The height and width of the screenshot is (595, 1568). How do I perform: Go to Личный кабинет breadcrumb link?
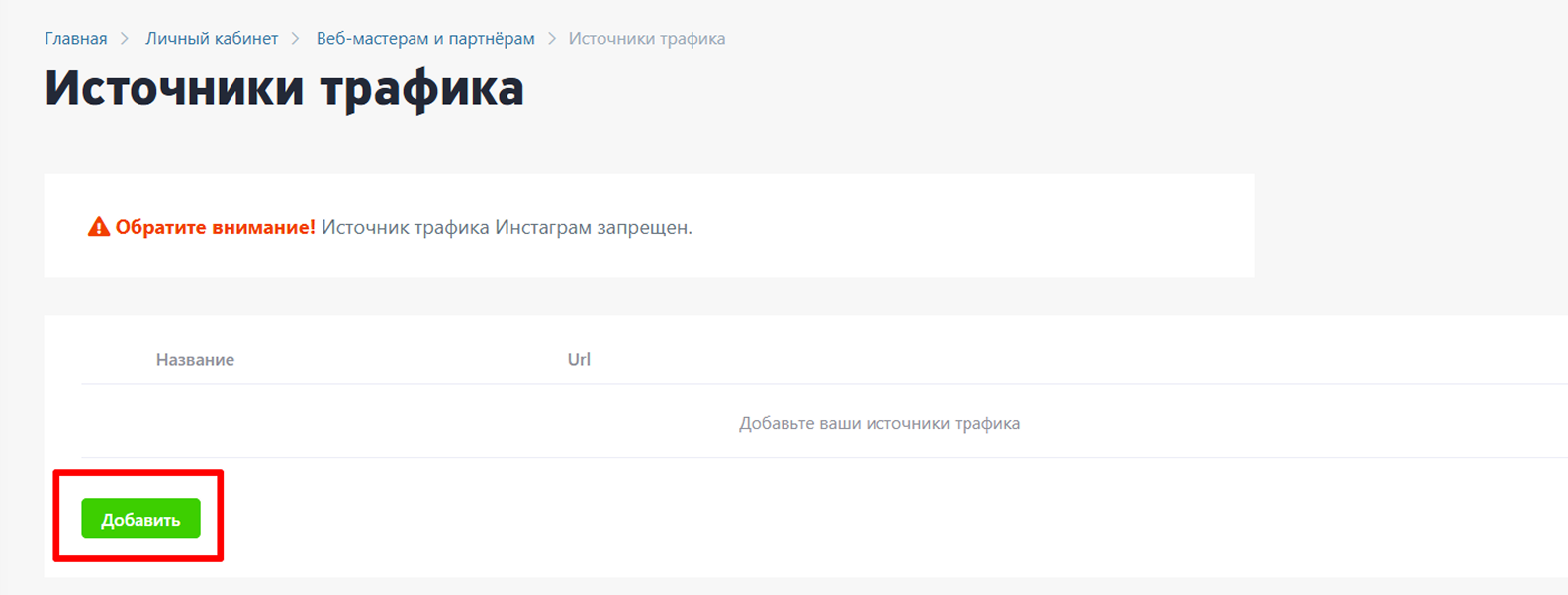(212, 39)
